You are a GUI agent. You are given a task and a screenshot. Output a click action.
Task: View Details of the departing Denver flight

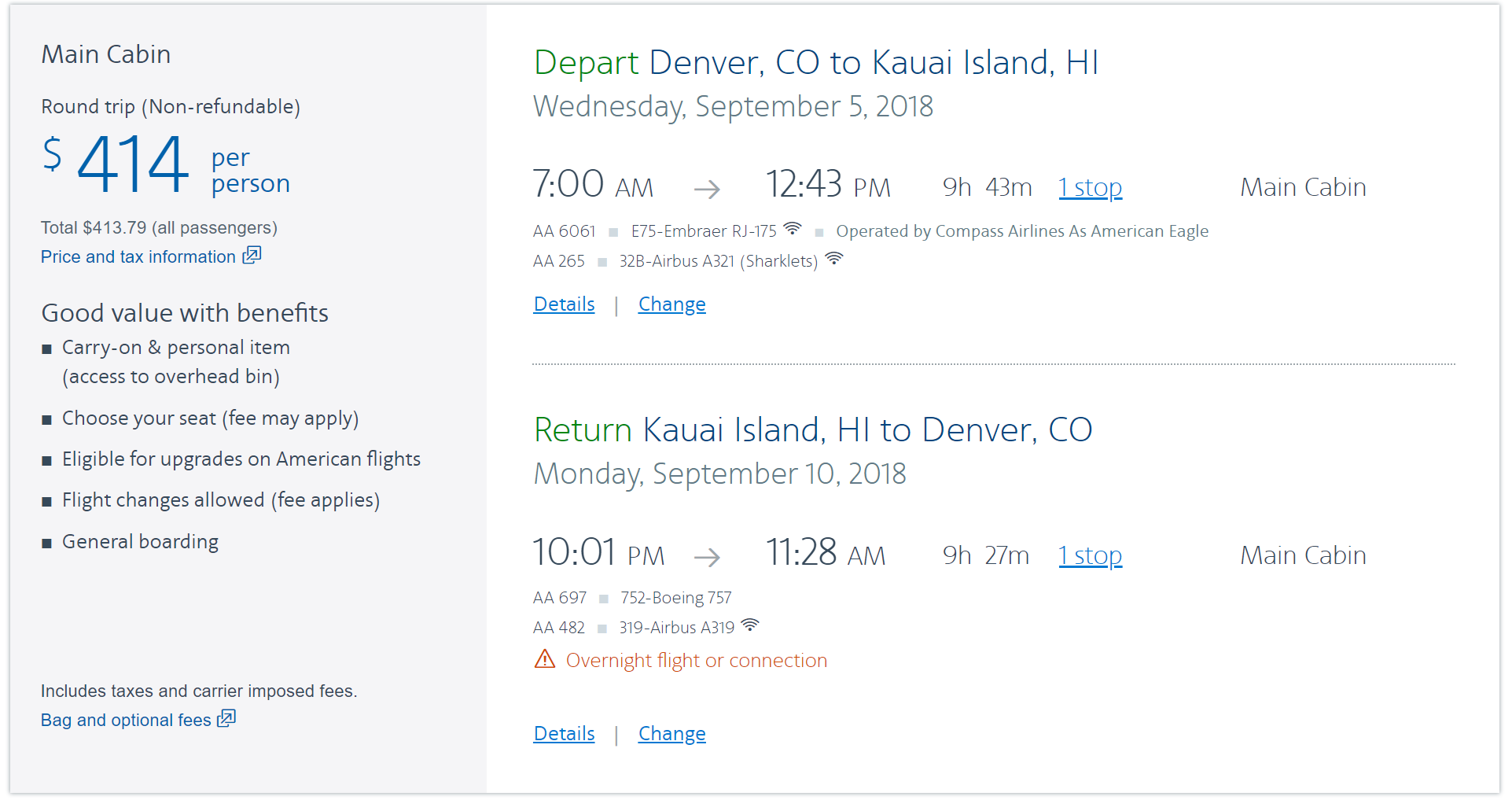pos(564,304)
